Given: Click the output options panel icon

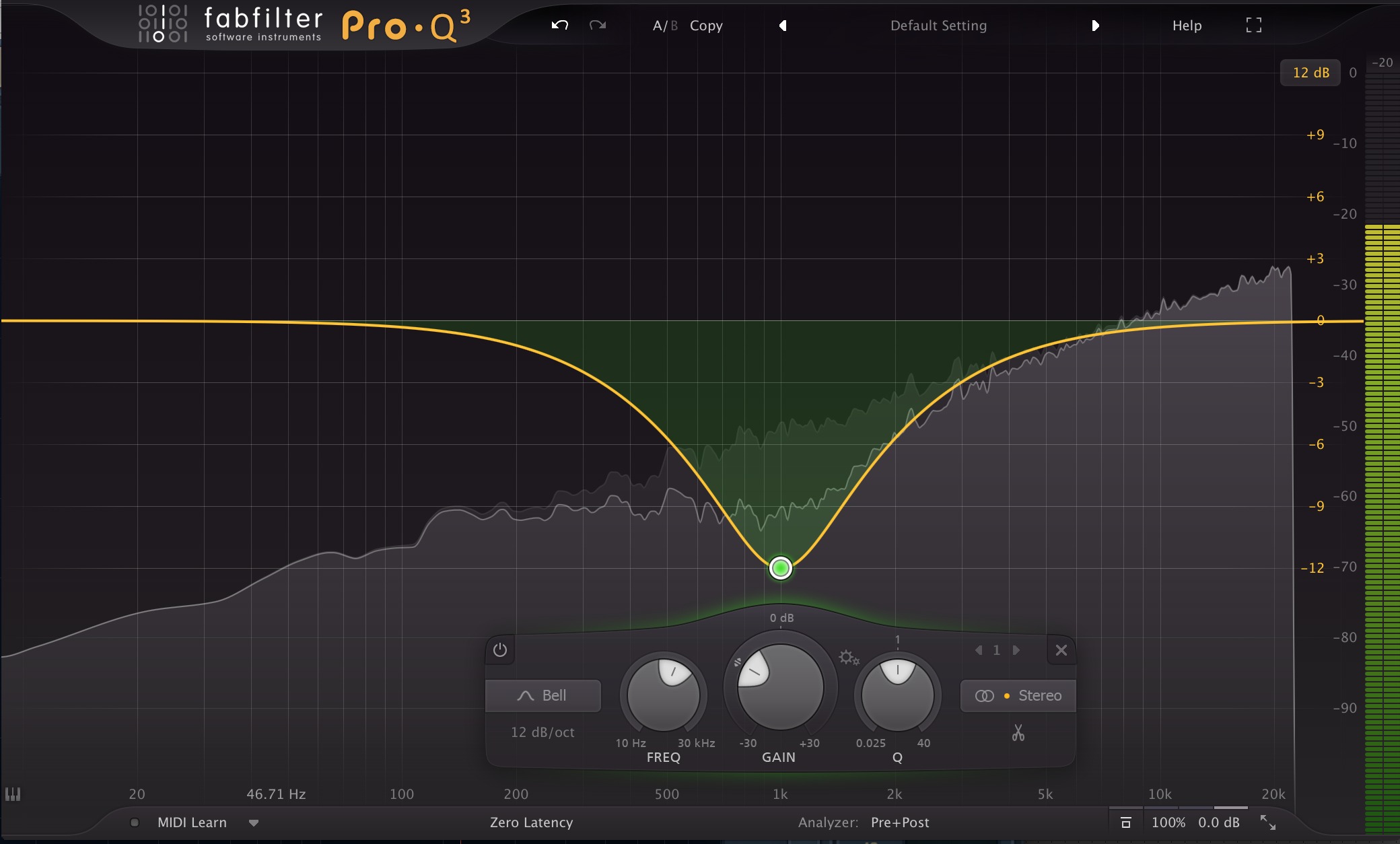Looking at the screenshot, I should tap(1125, 822).
